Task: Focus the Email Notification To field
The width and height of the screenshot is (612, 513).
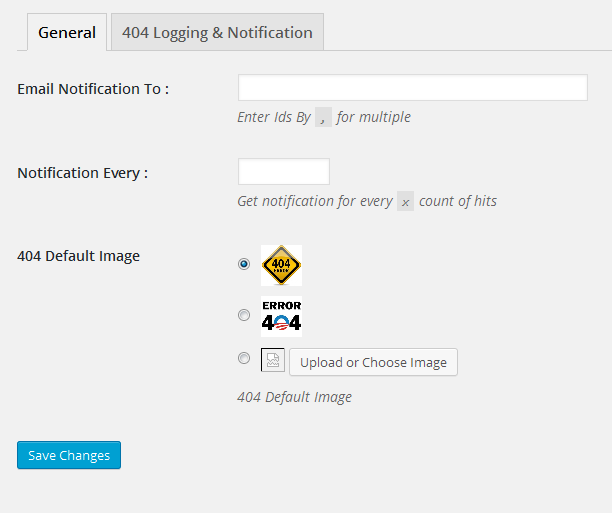Action: coord(413,87)
